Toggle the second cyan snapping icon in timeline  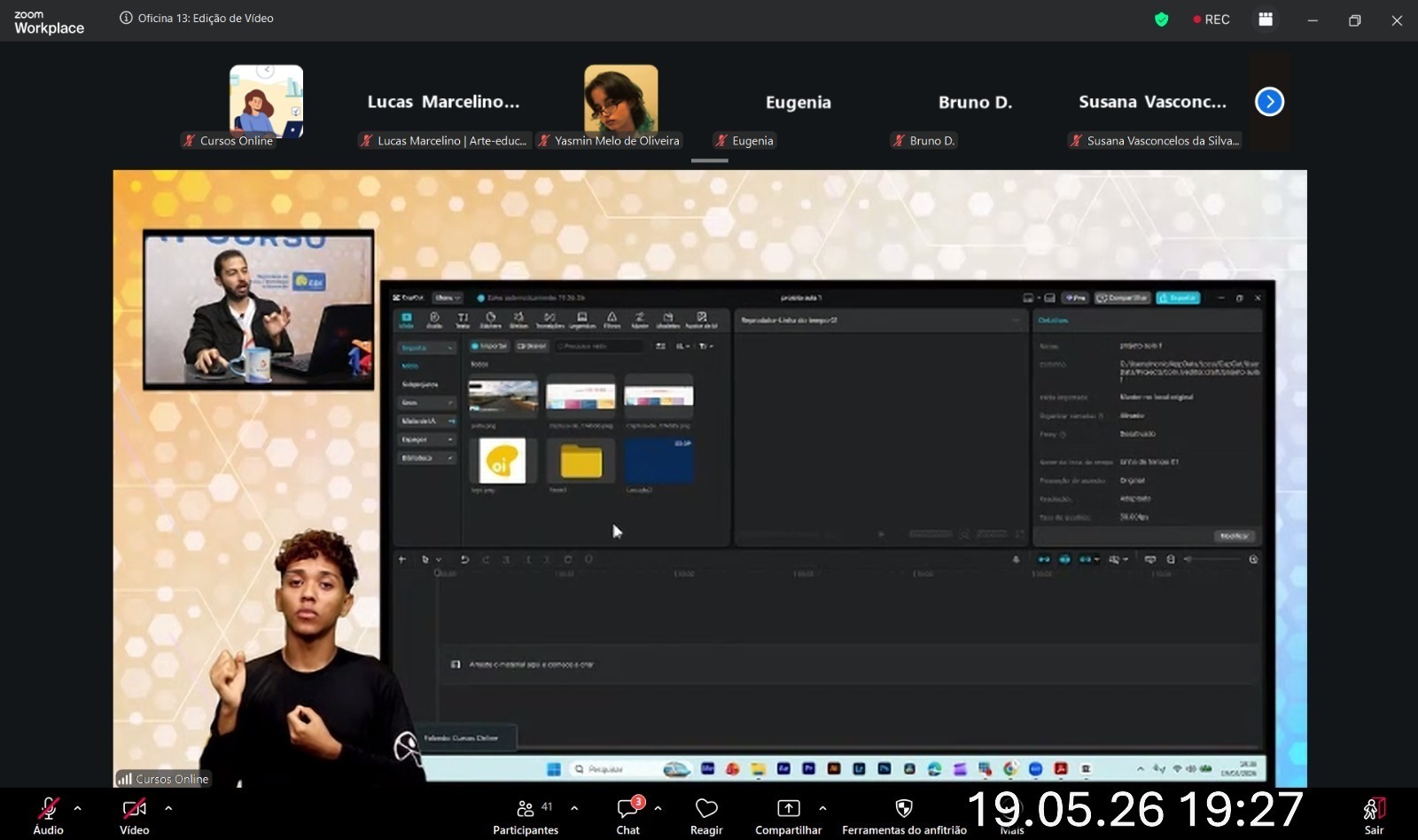(x=1064, y=559)
